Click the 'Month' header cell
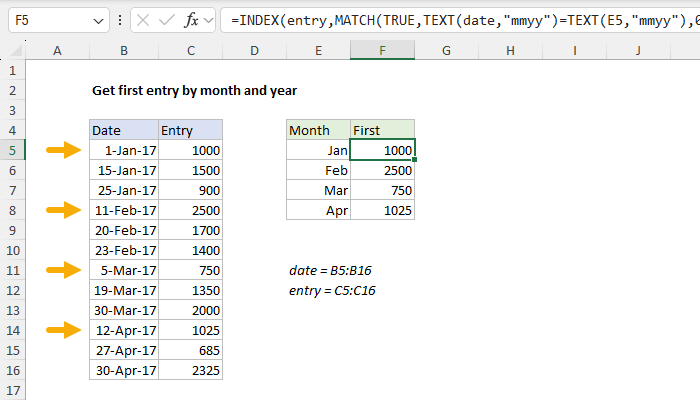The height and width of the screenshot is (400, 700). (x=318, y=130)
